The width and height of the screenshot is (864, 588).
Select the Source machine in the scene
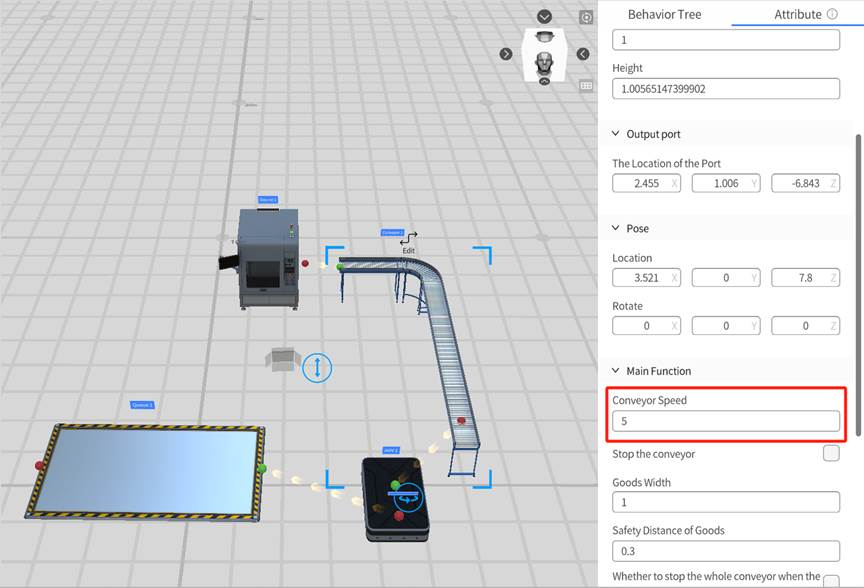tap(266, 260)
